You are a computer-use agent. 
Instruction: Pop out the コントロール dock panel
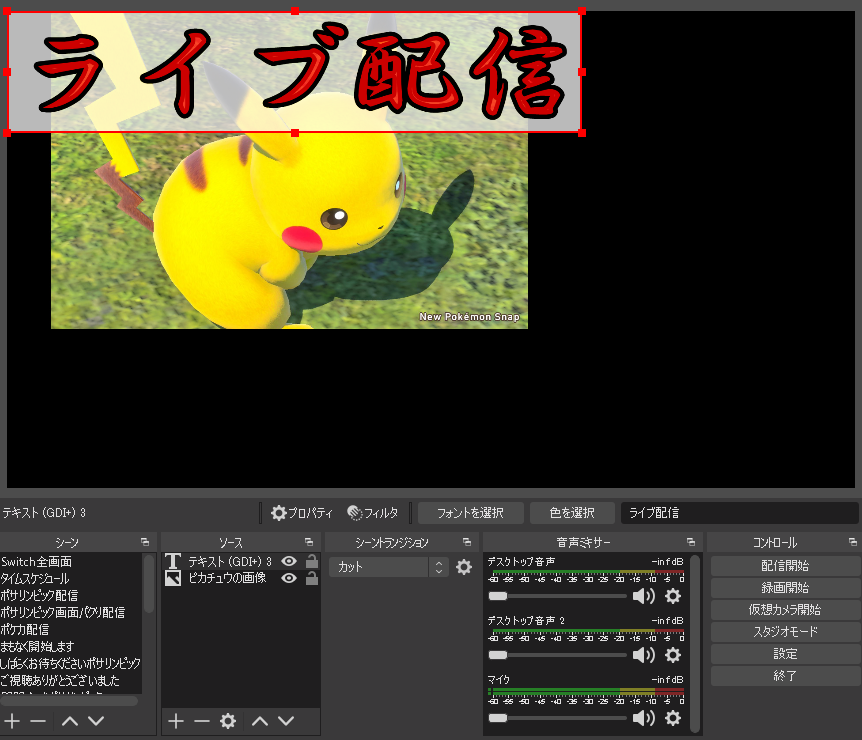(853, 542)
